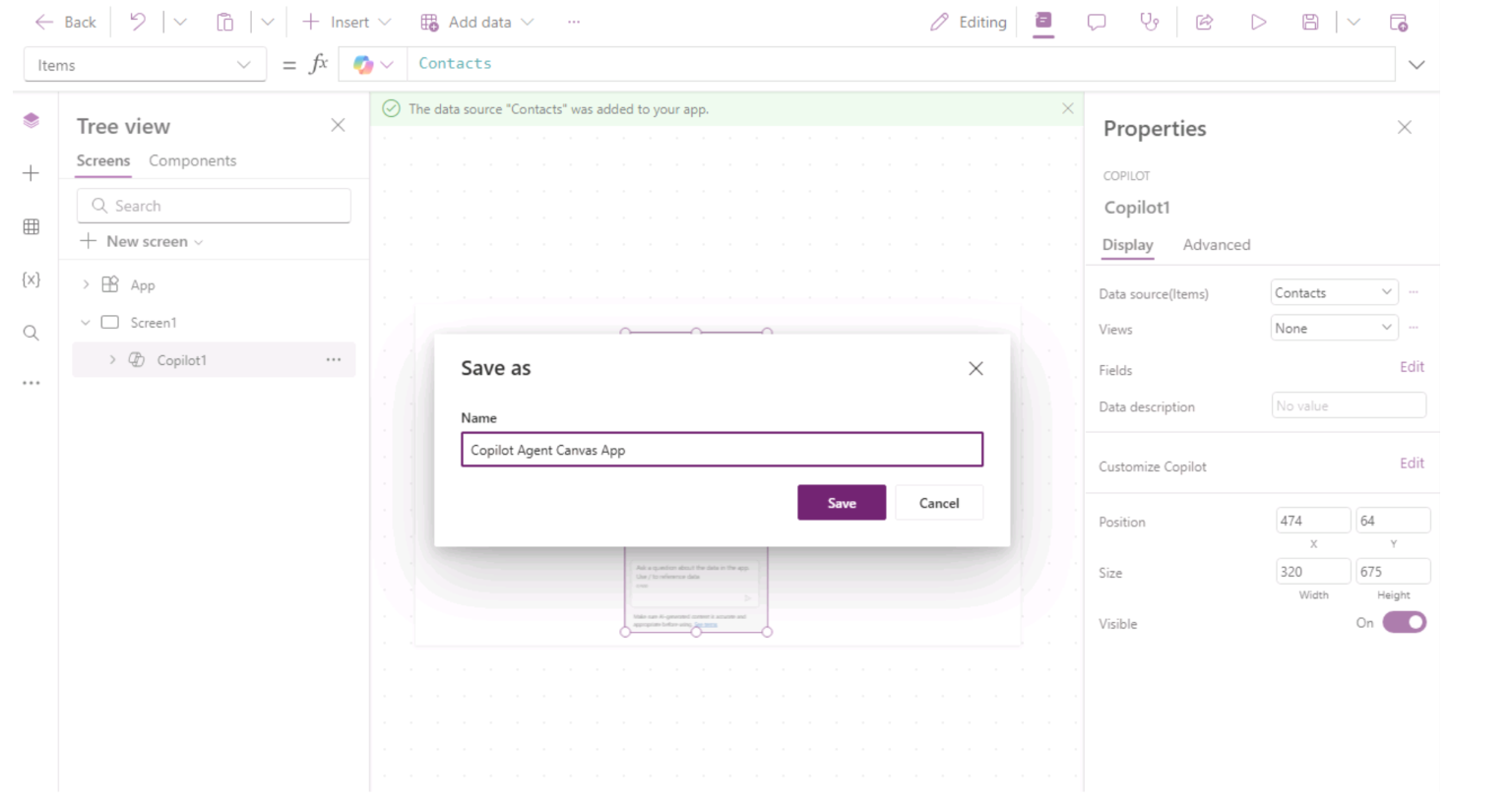Click the Share icon in toolbar

[1204, 22]
